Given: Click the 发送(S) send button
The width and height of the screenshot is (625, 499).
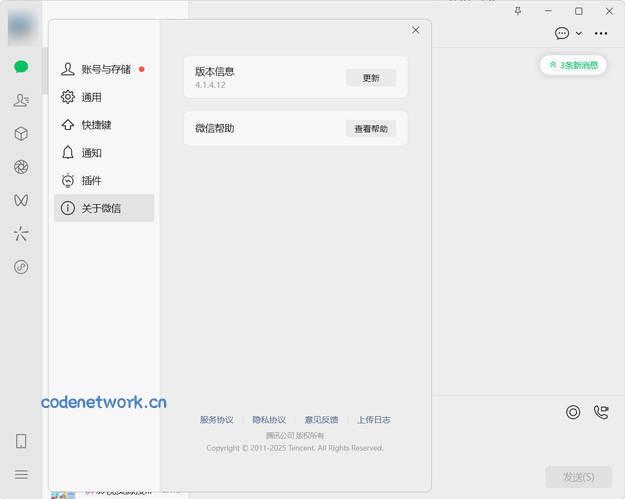Looking at the screenshot, I should (x=578, y=477).
